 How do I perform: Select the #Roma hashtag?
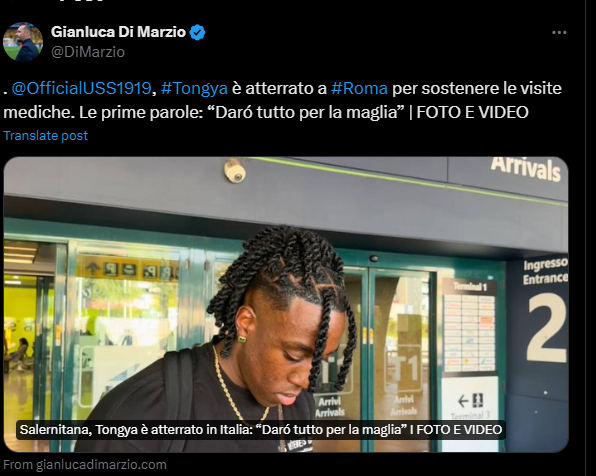(x=360, y=88)
